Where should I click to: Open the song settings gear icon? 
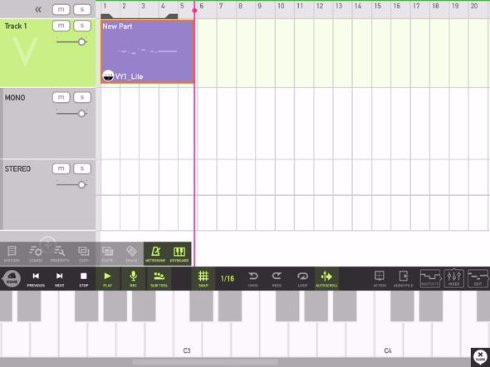(36, 254)
